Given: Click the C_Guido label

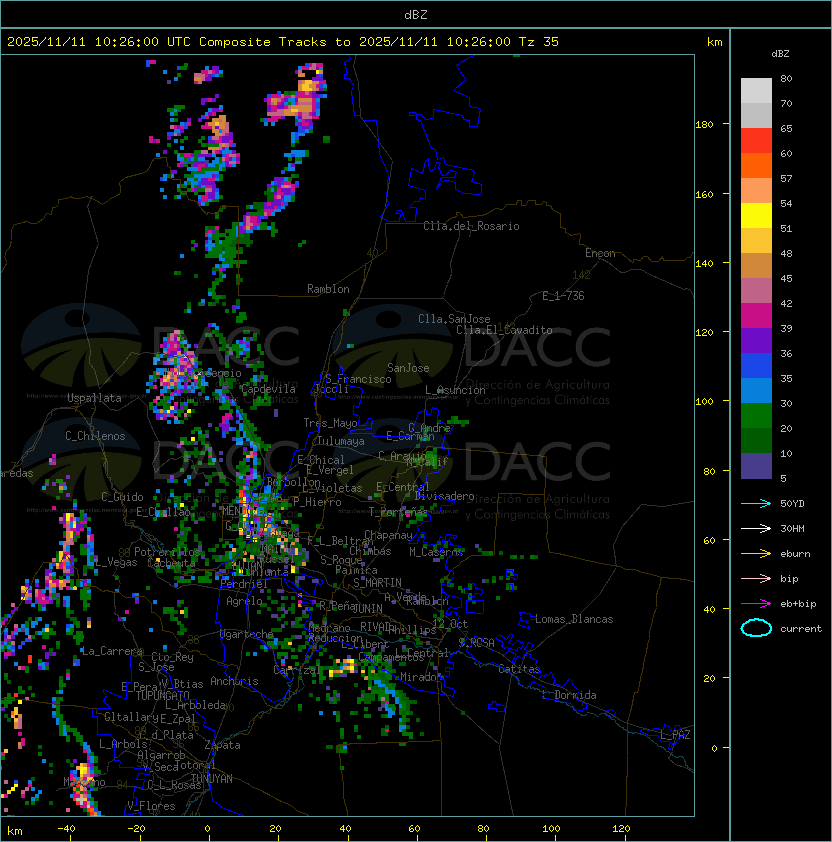Looking at the screenshot, I should point(122,497).
